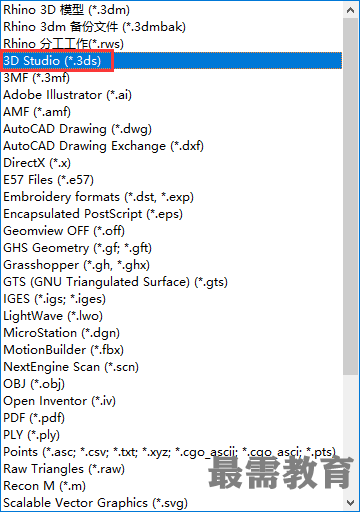The image size is (360, 512).
Task: Select OBJ (*.obj) format
Action: tap(172, 384)
